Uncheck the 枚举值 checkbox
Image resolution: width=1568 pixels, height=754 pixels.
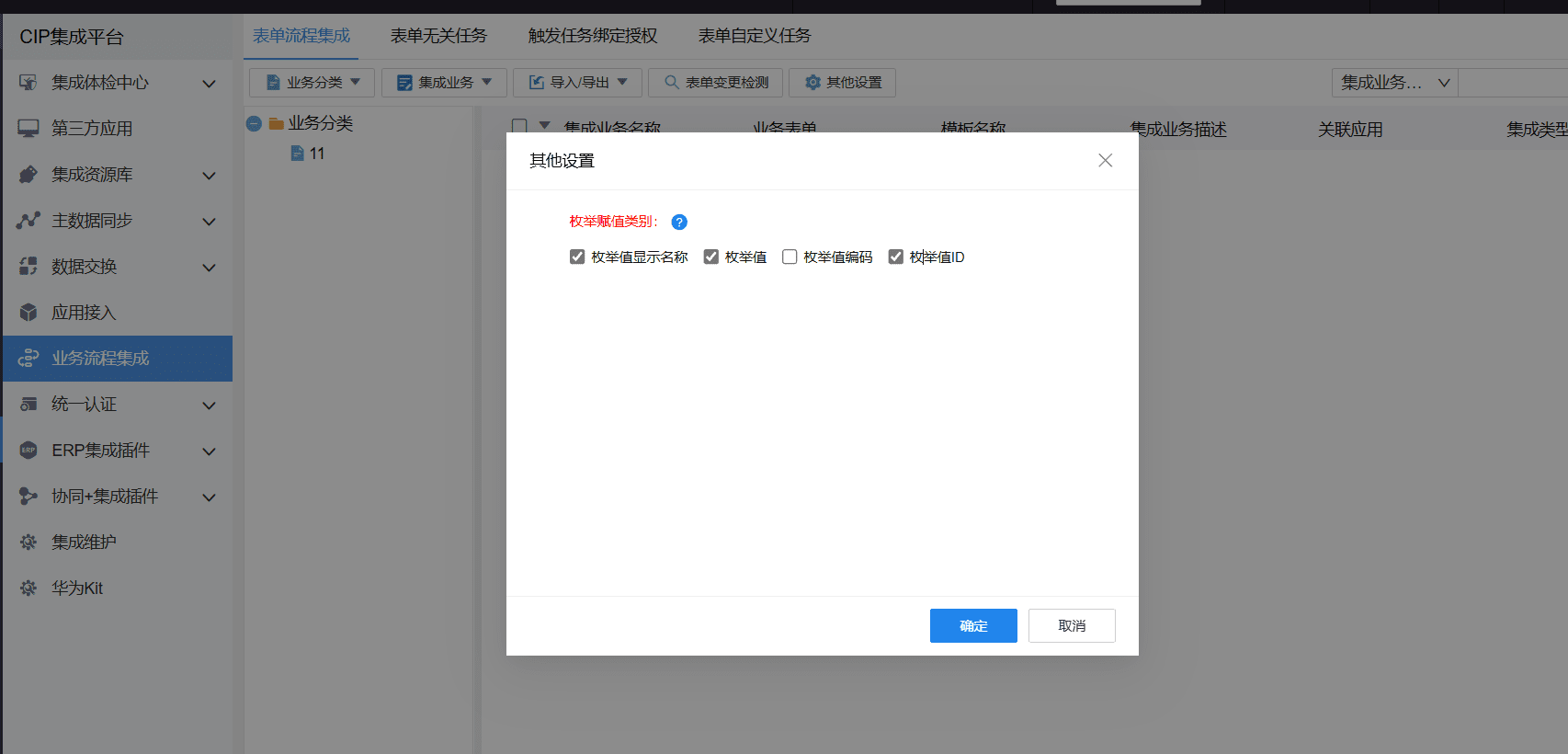[x=711, y=257]
